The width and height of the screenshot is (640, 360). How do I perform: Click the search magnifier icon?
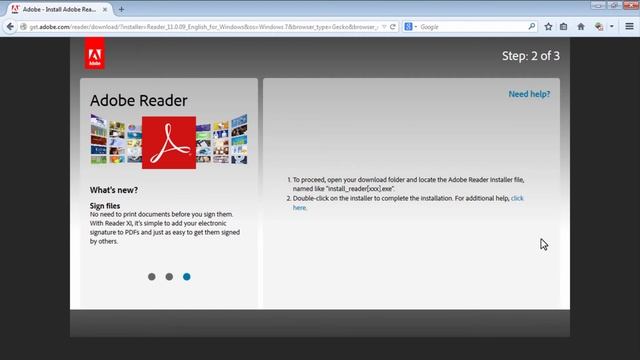click(531, 27)
